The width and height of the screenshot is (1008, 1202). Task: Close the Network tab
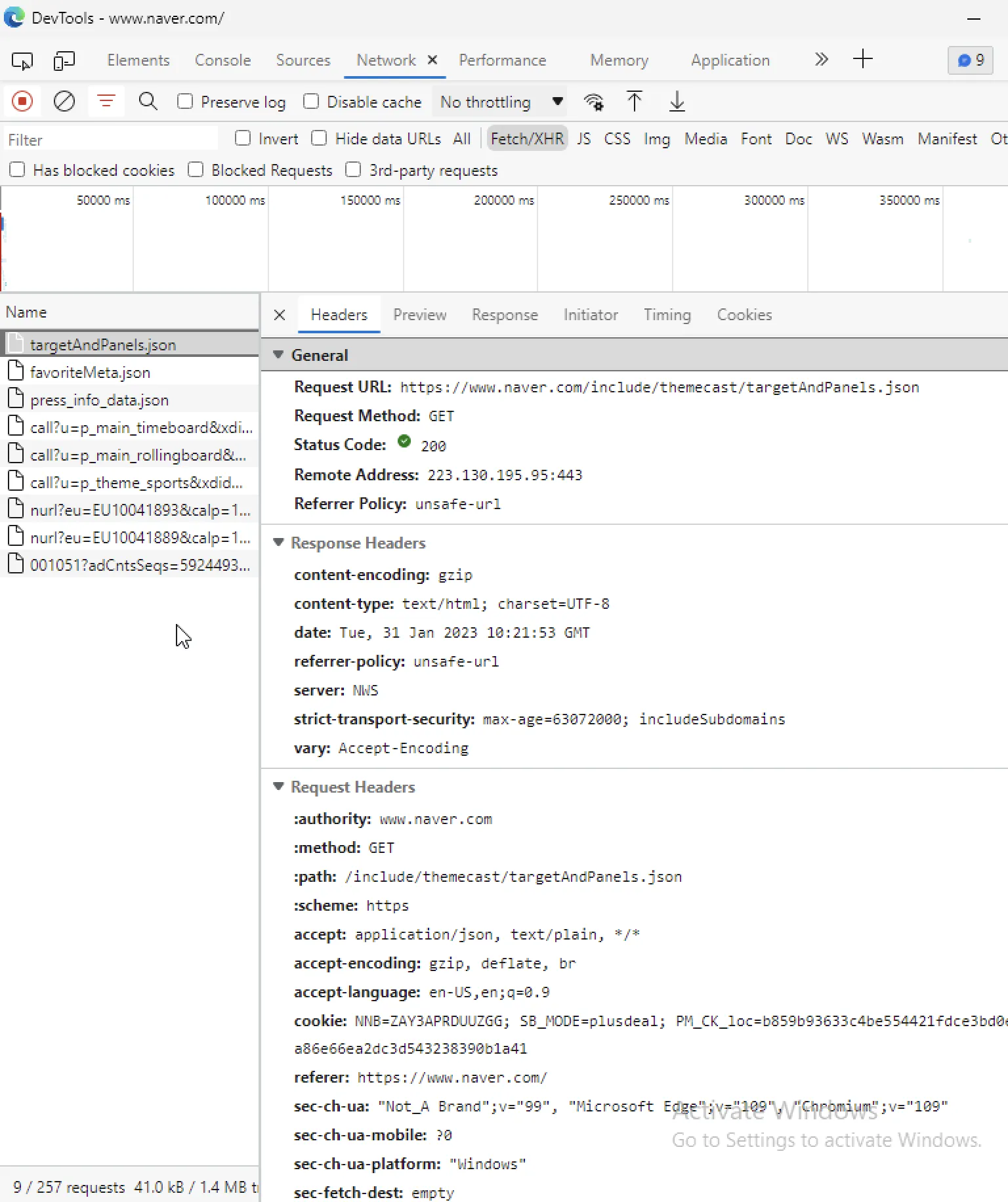[432, 60]
